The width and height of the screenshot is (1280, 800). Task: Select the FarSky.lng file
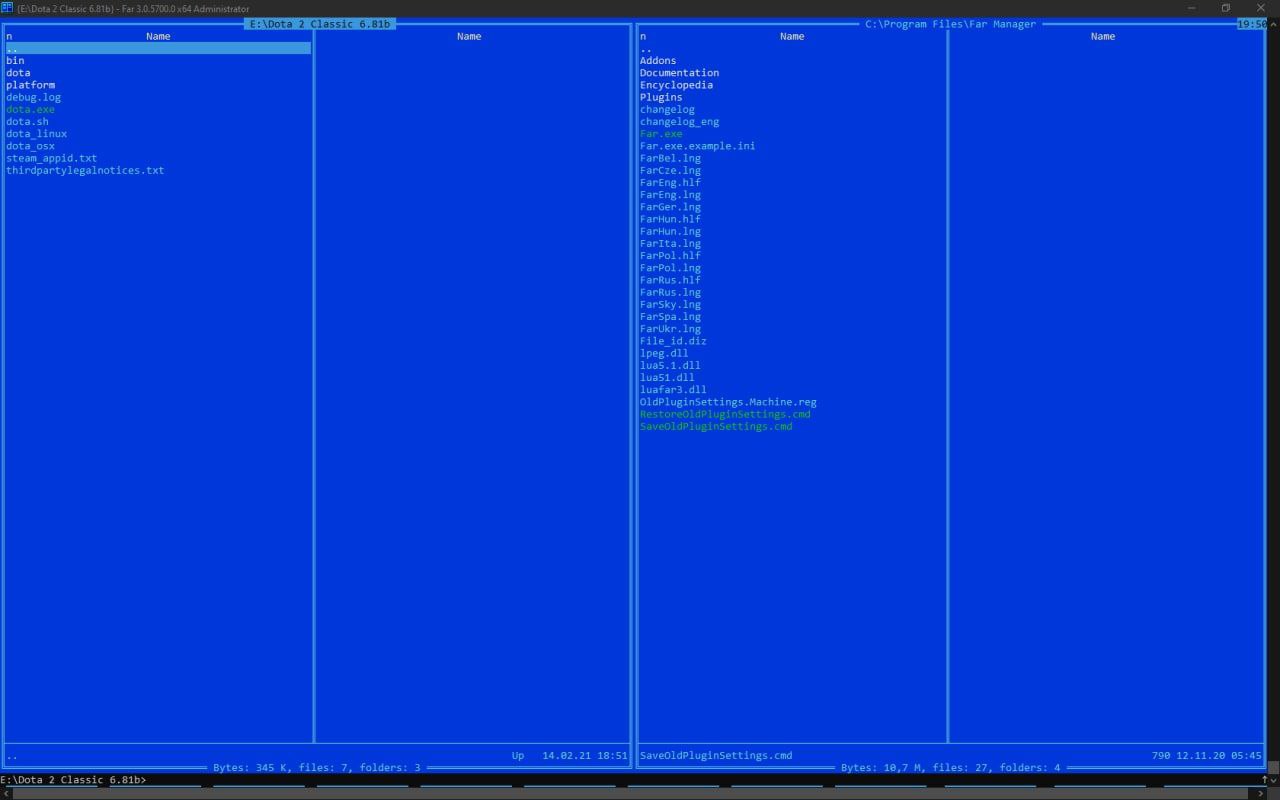670,304
